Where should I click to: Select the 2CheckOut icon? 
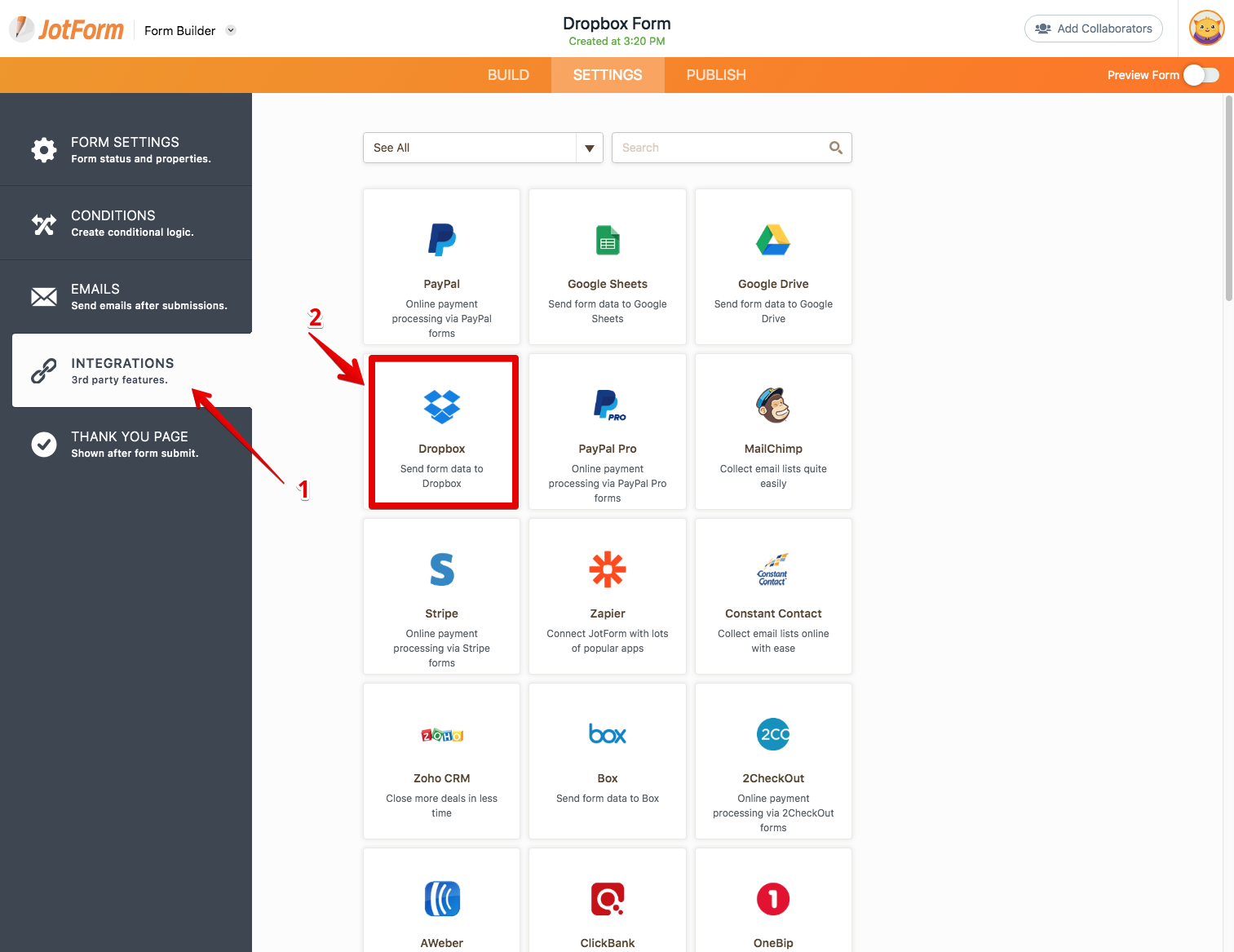tap(773, 734)
